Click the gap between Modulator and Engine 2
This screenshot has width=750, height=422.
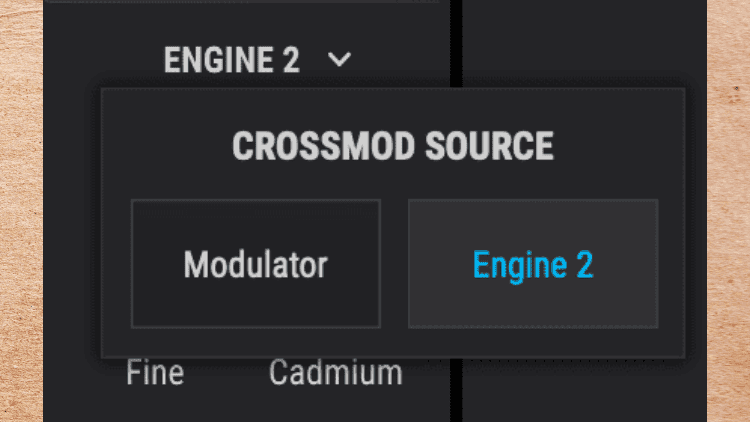[394, 264]
